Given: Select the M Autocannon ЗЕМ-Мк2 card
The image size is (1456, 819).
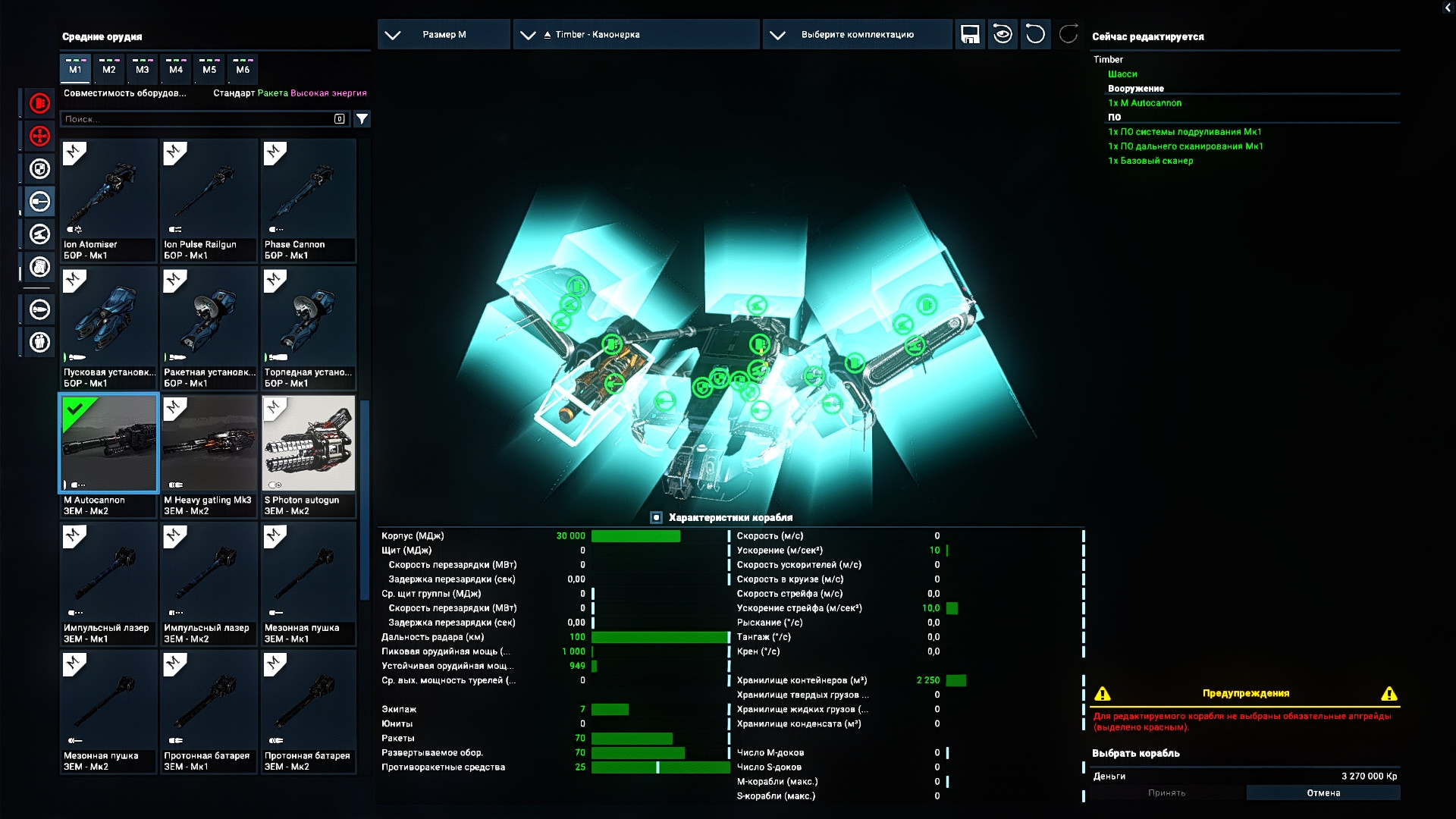Looking at the screenshot, I should pos(108,456).
